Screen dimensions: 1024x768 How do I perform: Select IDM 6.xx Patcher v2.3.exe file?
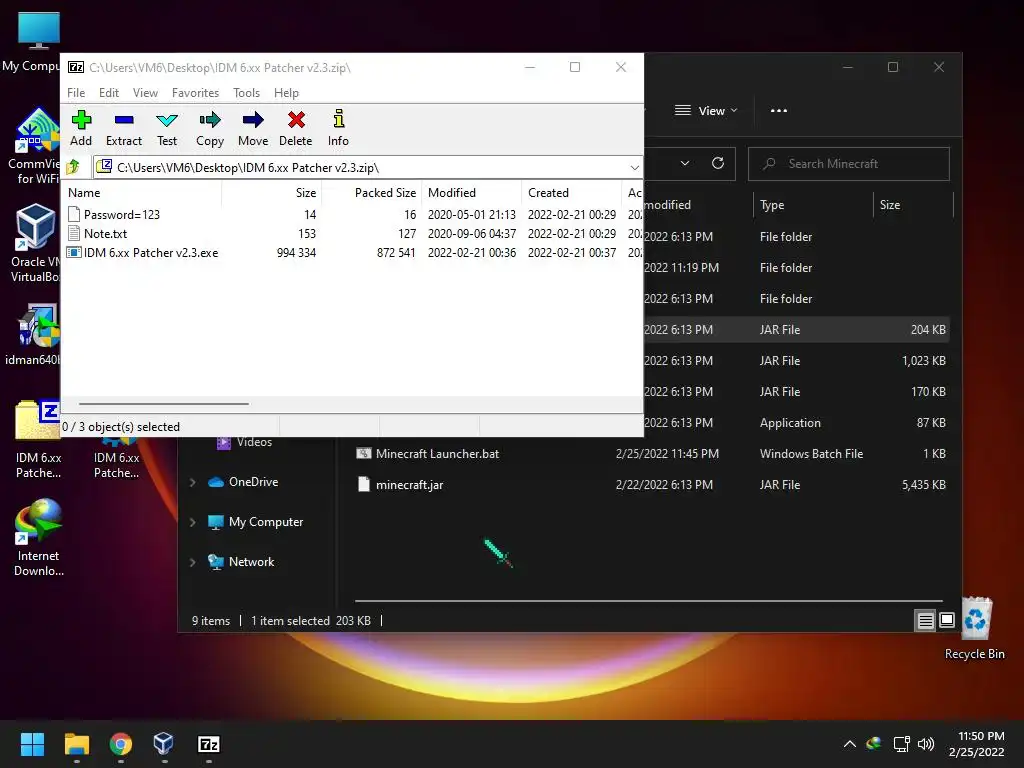pos(150,252)
